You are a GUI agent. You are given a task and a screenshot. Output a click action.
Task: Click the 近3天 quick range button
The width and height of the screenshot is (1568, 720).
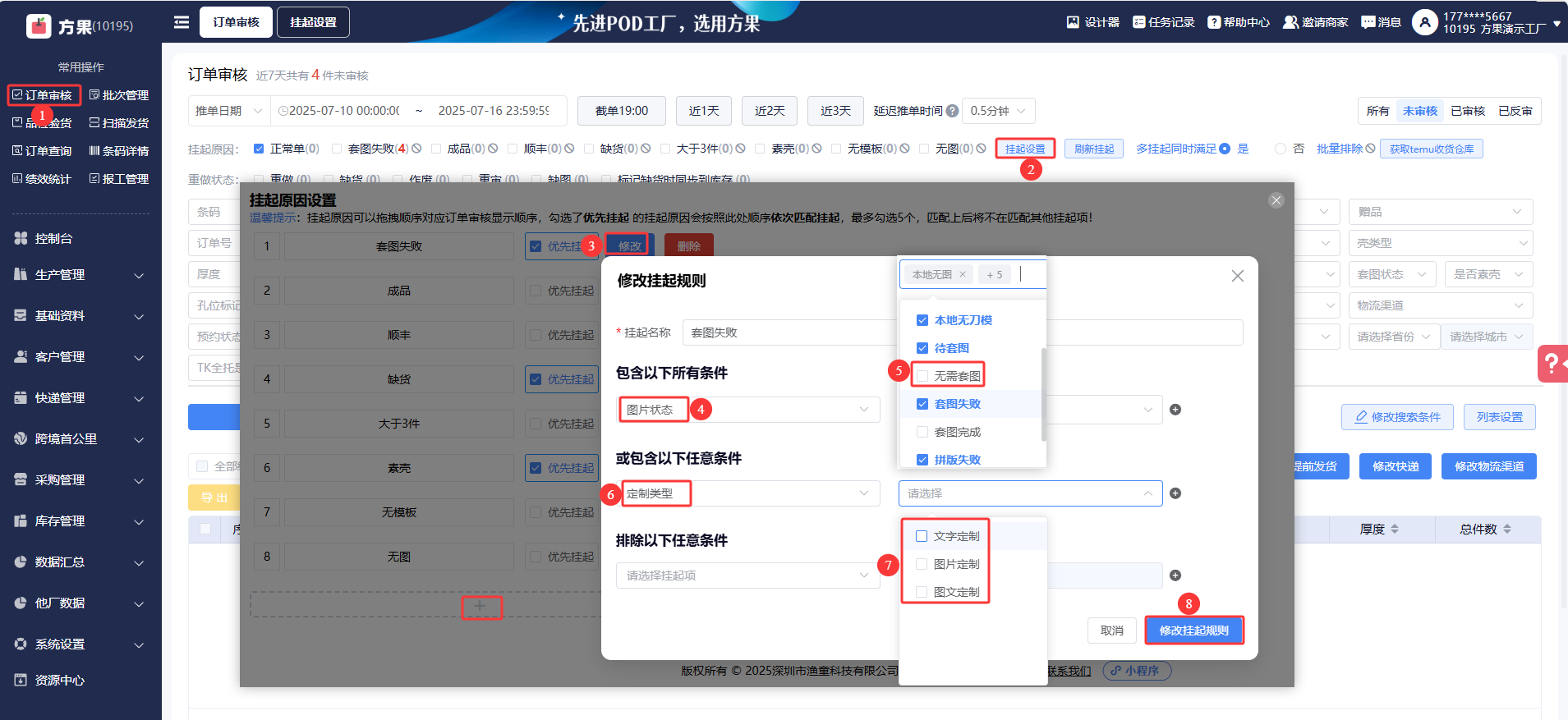pyautogui.click(x=835, y=111)
